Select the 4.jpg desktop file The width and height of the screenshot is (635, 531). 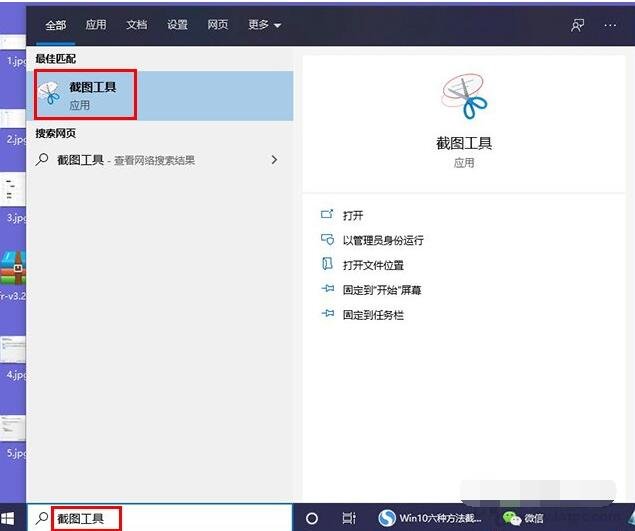click(x=14, y=358)
